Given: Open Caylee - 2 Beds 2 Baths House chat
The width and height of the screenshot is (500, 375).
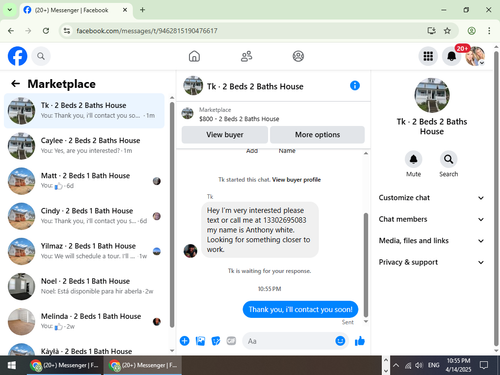Looking at the screenshot, I should [x=84, y=146].
